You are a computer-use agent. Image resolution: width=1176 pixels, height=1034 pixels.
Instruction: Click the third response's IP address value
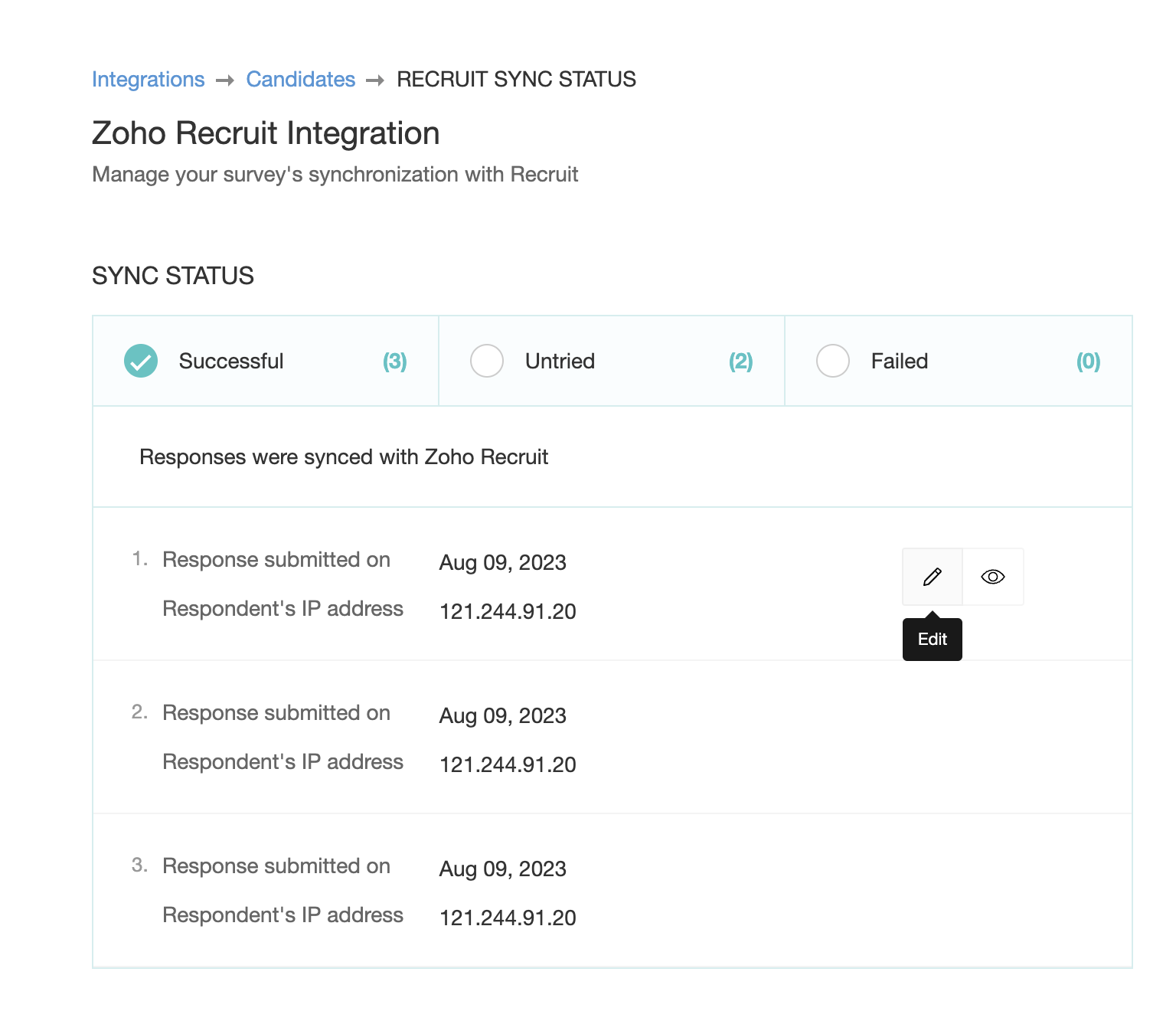pos(508,918)
